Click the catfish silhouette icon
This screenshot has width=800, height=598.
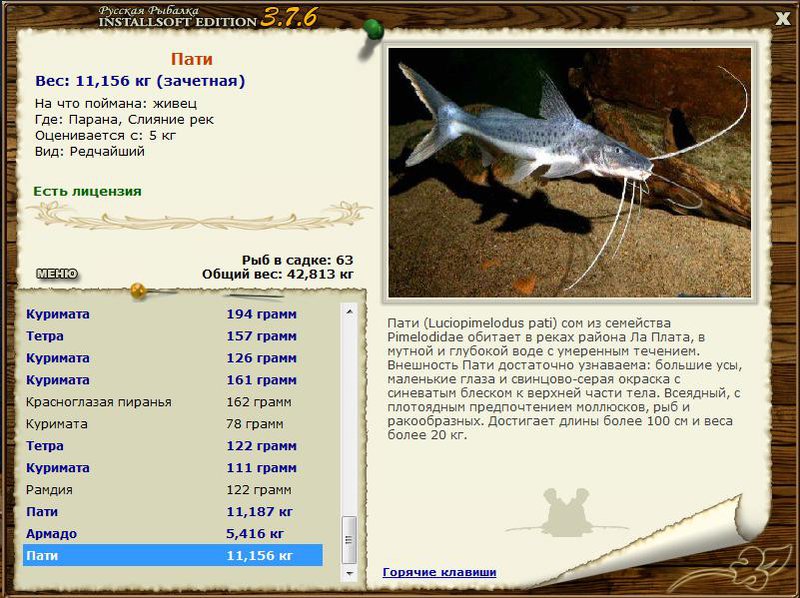[x=565, y=512]
